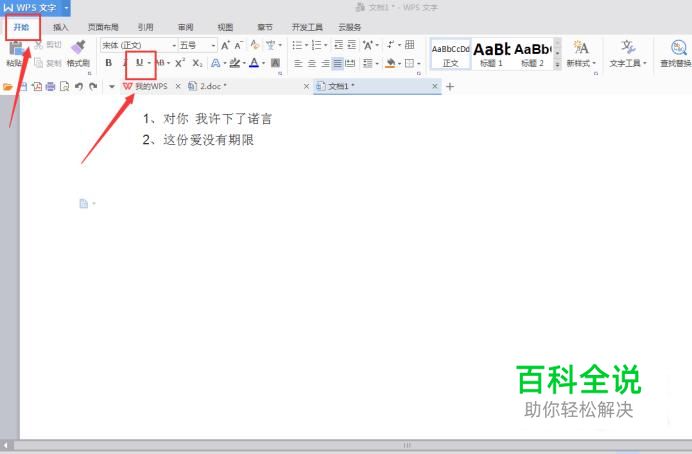The height and width of the screenshot is (454, 692).
Task: Click the undo arrow icon
Action: point(79,86)
